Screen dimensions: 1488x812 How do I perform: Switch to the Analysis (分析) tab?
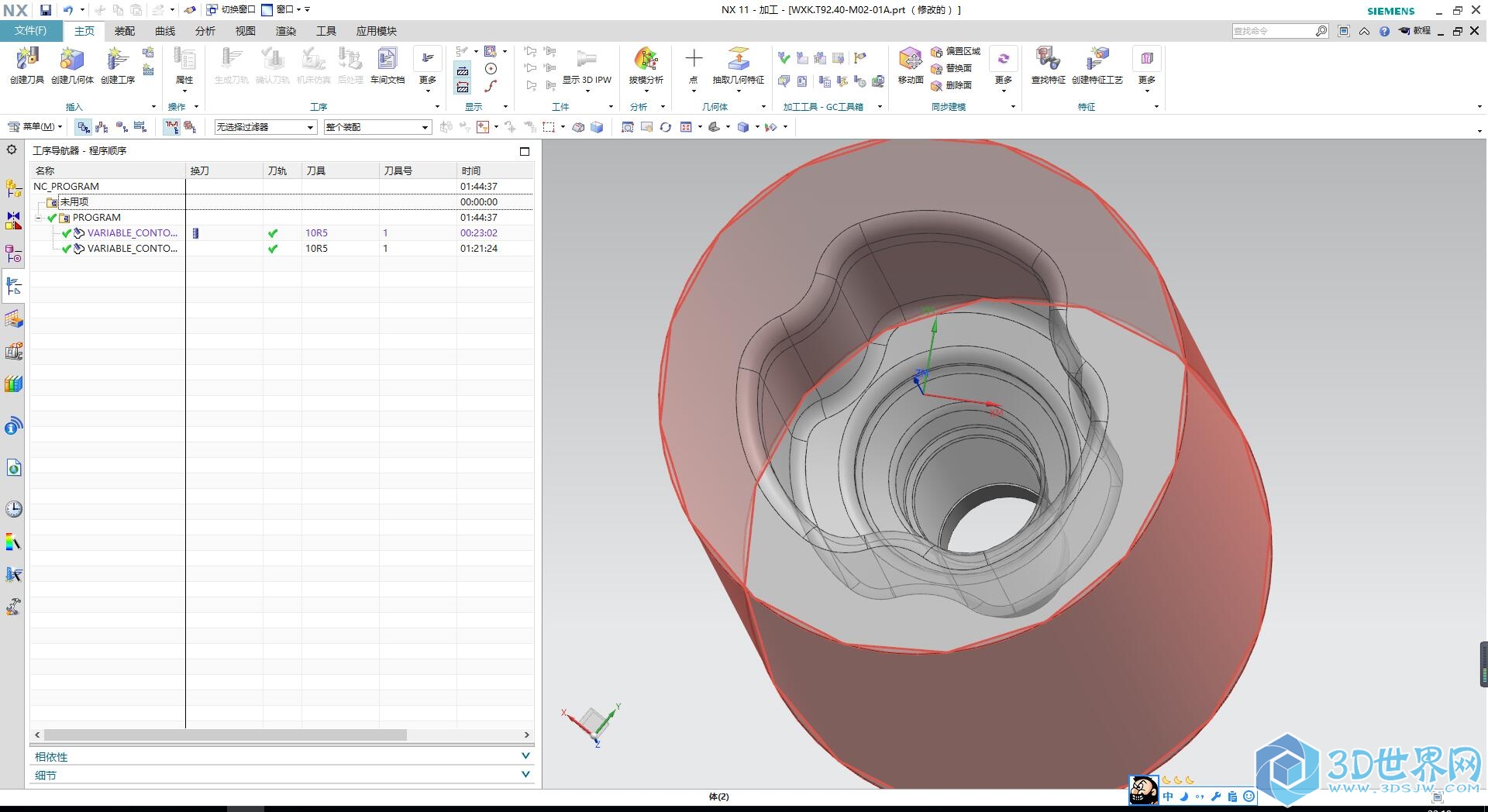[x=205, y=31]
